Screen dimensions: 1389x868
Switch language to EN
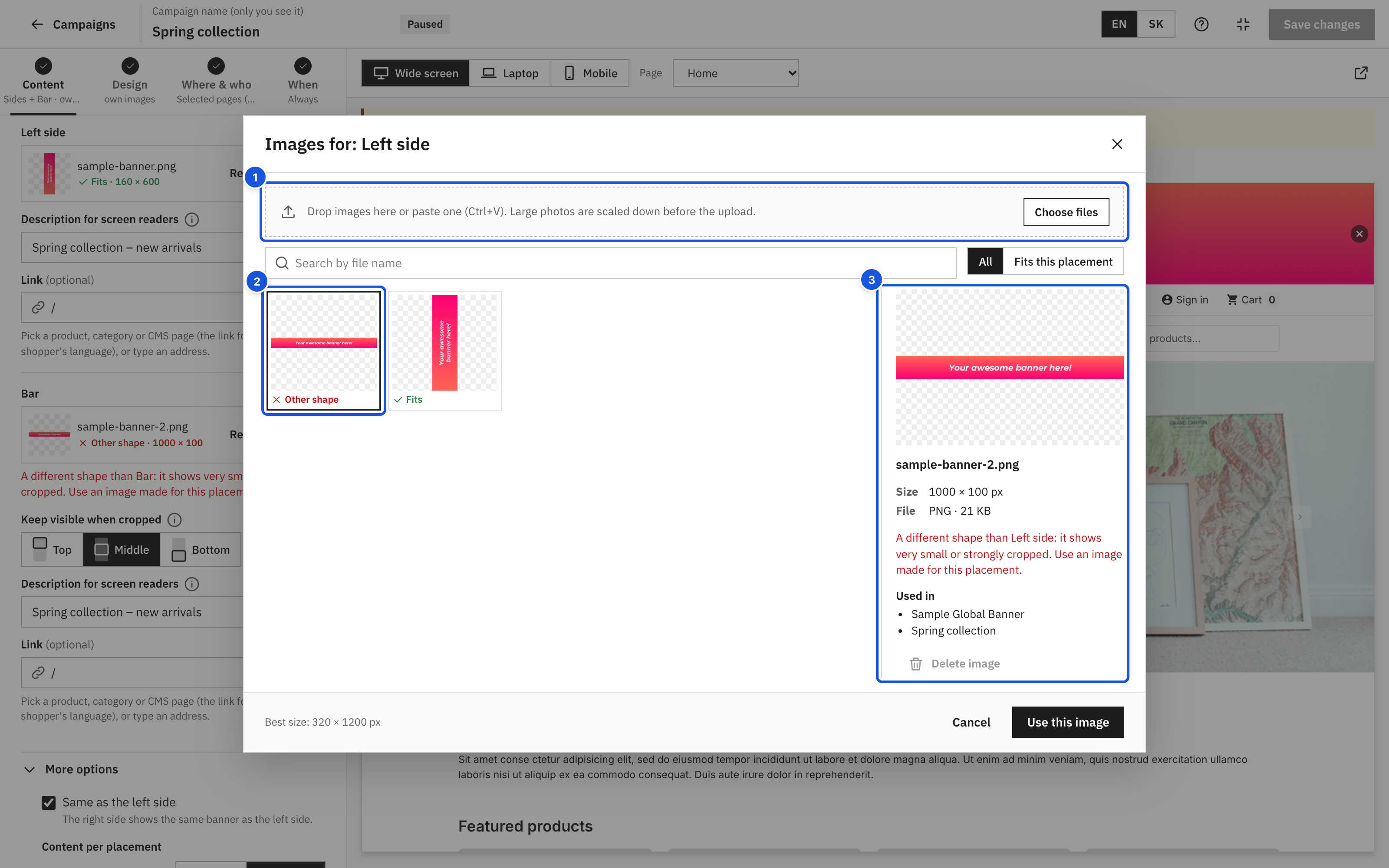[x=1119, y=24]
